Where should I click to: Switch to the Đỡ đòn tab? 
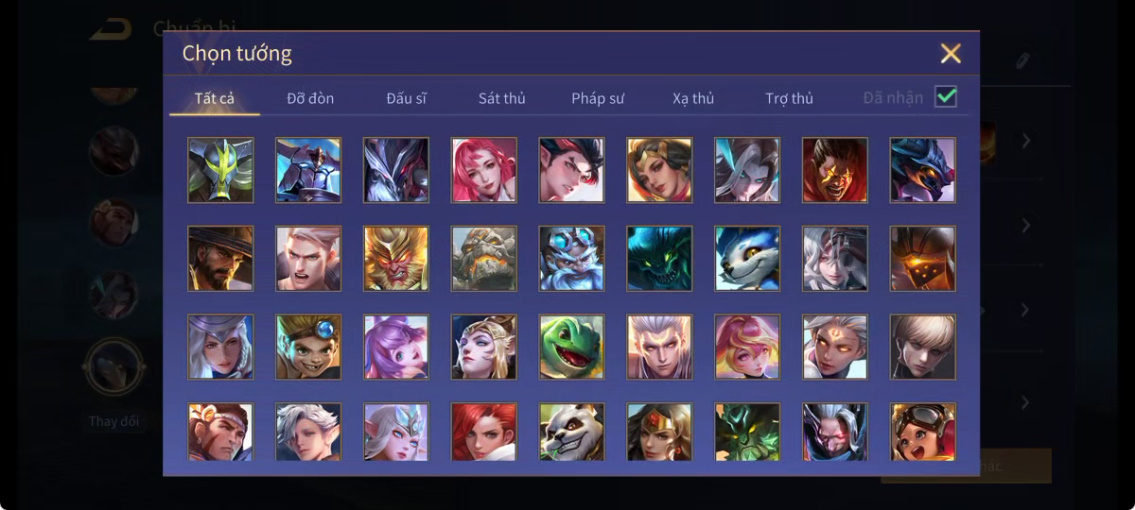tap(311, 98)
